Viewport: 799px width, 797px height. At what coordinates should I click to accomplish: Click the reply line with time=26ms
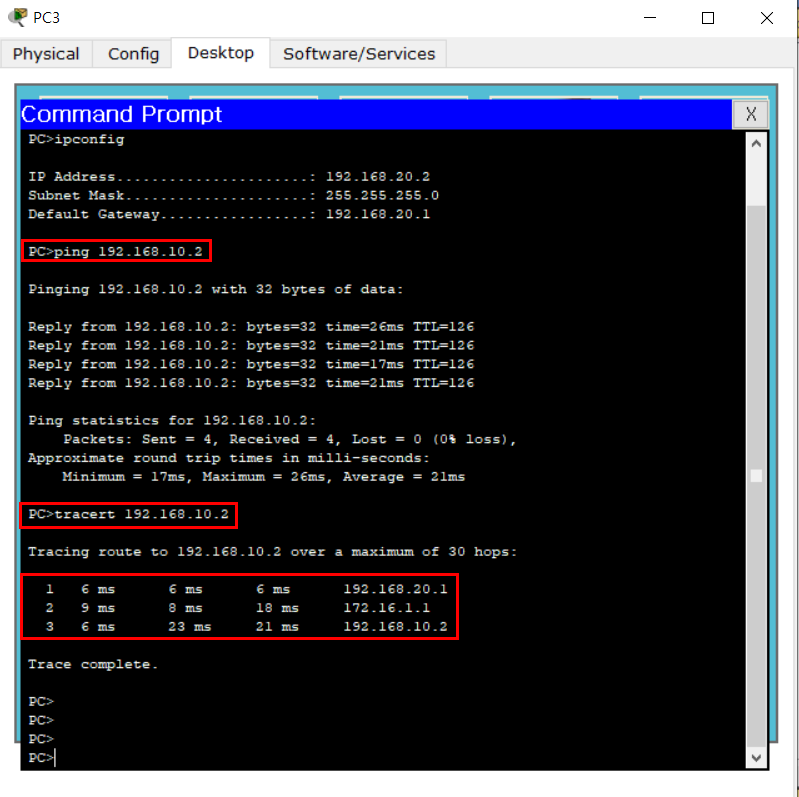click(x=251, y=327)
